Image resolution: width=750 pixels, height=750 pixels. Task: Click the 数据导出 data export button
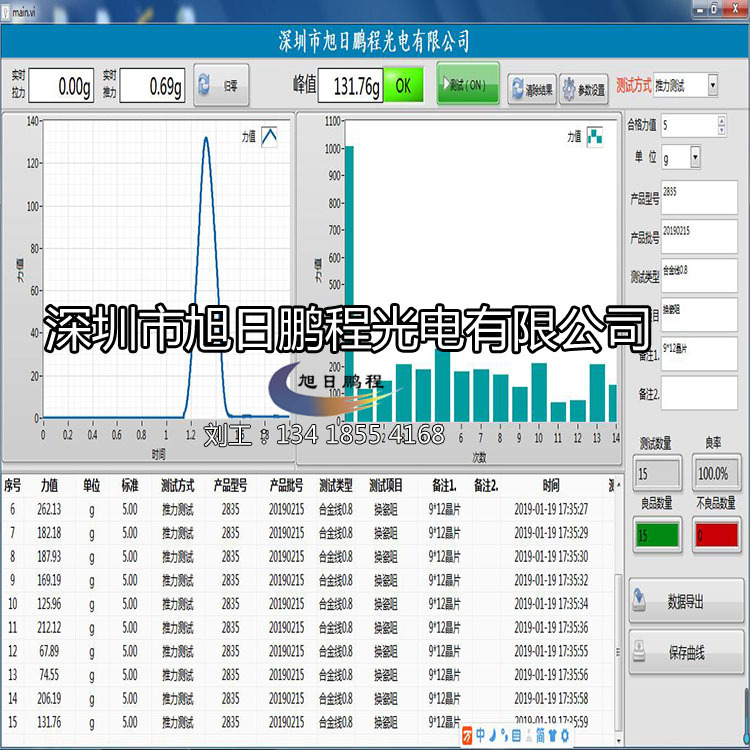tap(686, 601)
